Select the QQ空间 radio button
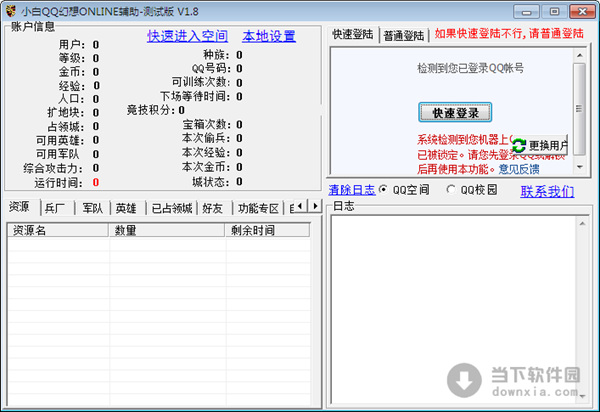600x412 pixels. 383,189
